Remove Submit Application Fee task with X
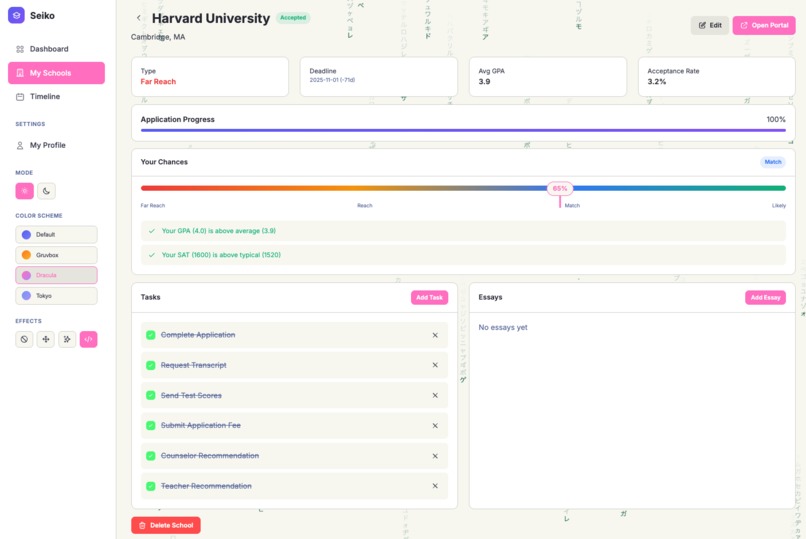806x539 pixels. 435,425
